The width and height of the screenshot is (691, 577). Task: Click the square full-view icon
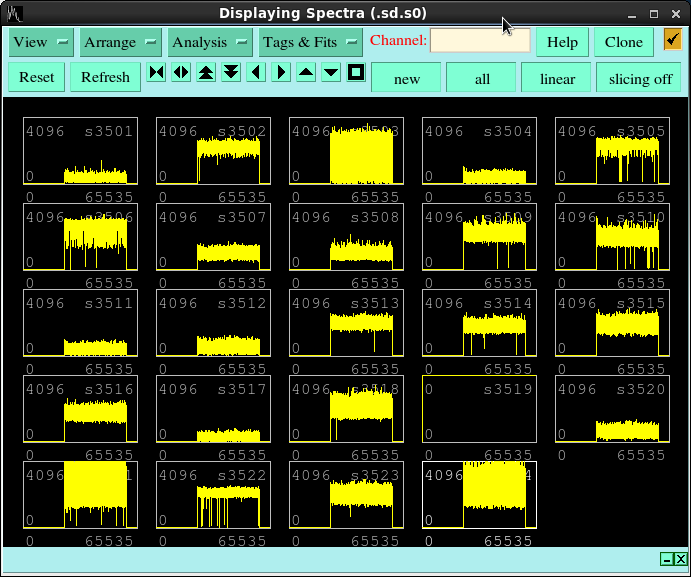pyautogui.click(x=356, y=73)
